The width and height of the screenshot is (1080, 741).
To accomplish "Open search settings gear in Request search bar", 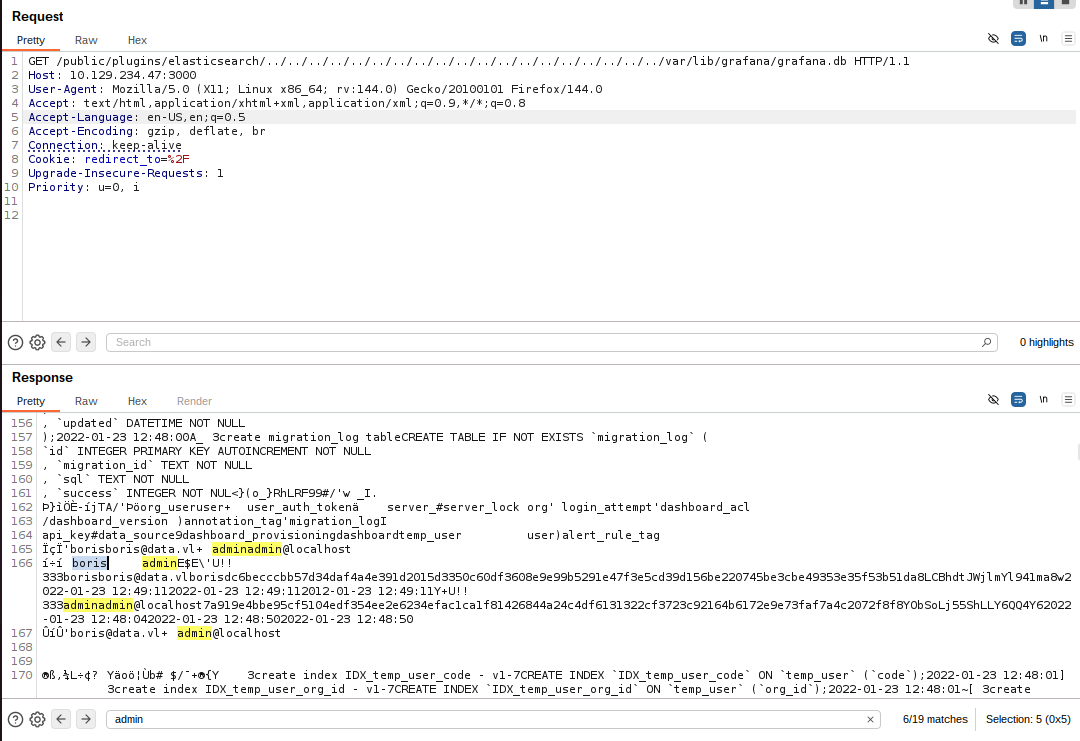I will (37, 342).
